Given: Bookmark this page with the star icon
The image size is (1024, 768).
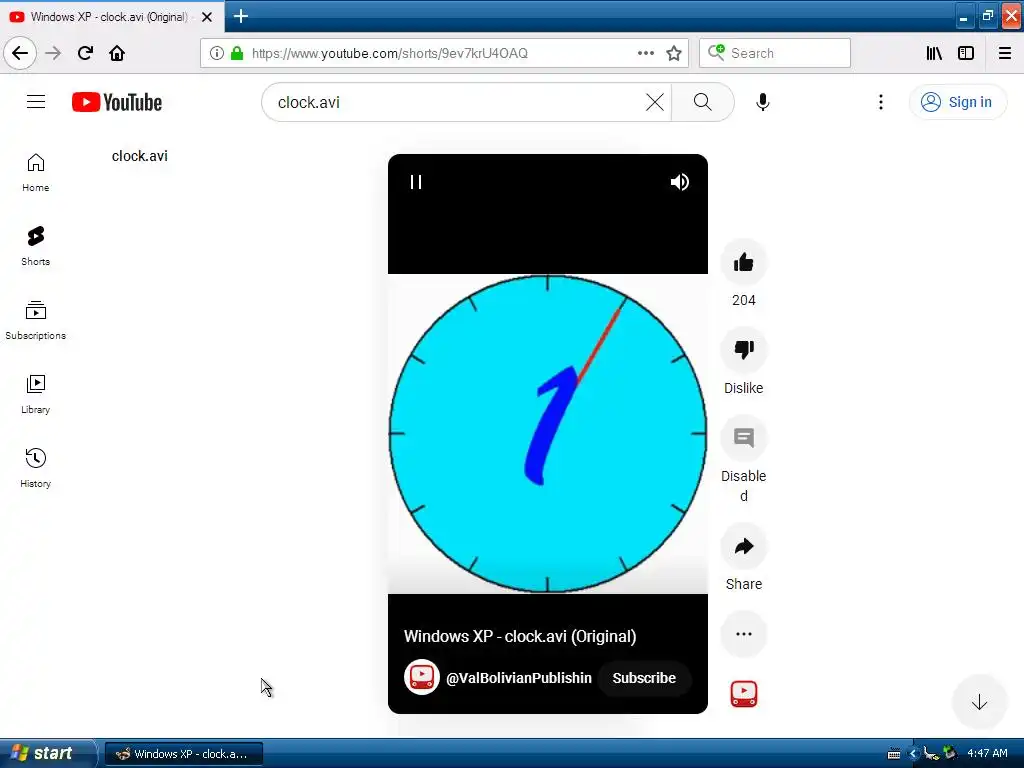Looking at the screenshot, I should [x=674, y=53].
